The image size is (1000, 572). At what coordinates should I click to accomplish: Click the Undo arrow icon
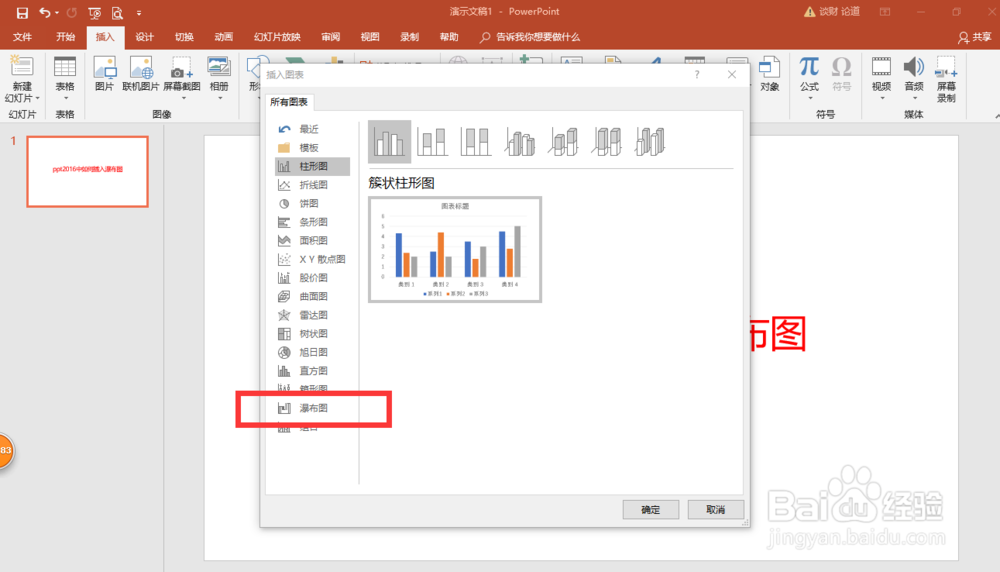tap(44, 12)
